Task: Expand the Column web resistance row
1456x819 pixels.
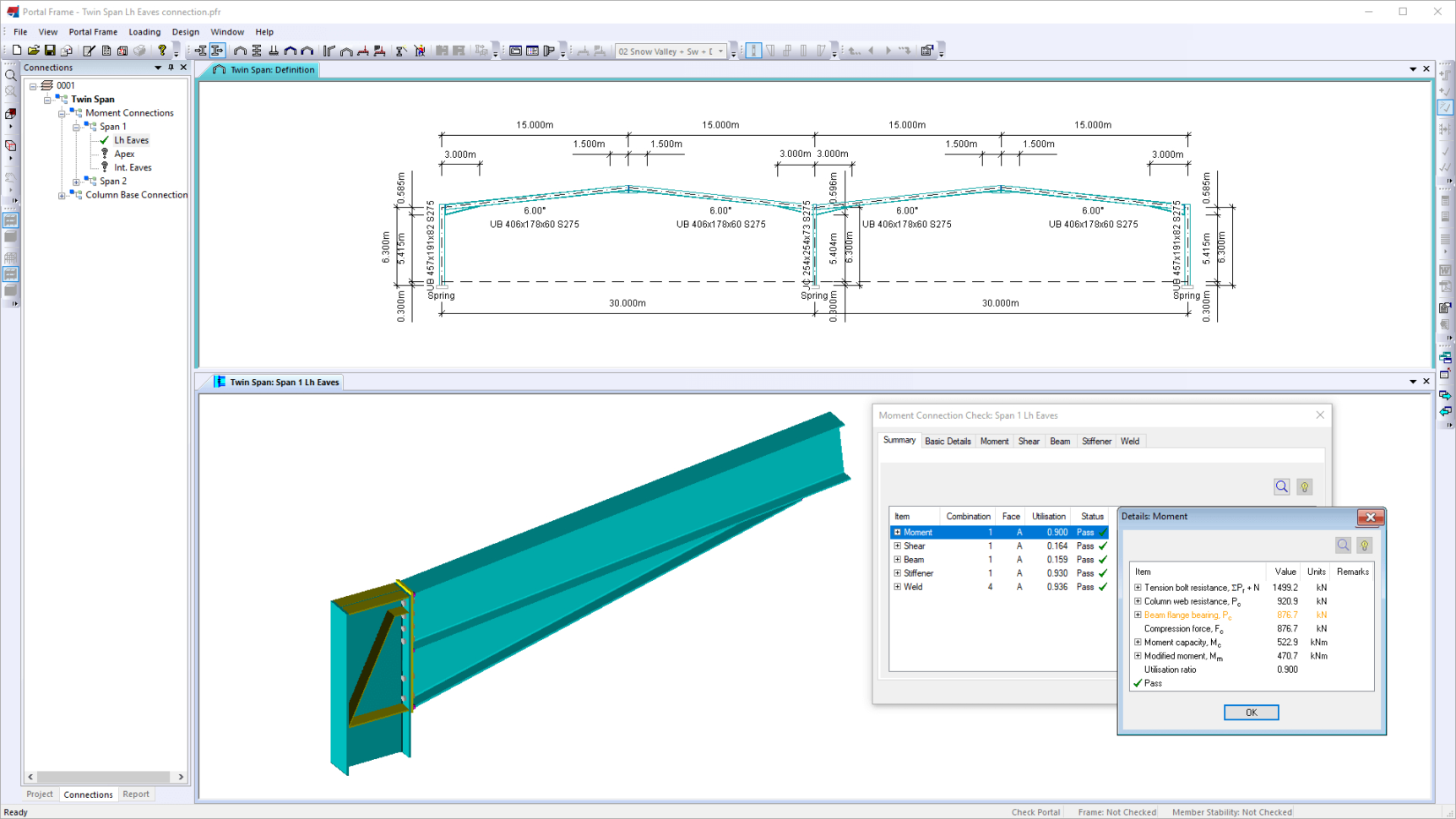Action: tap(1138, 601)
